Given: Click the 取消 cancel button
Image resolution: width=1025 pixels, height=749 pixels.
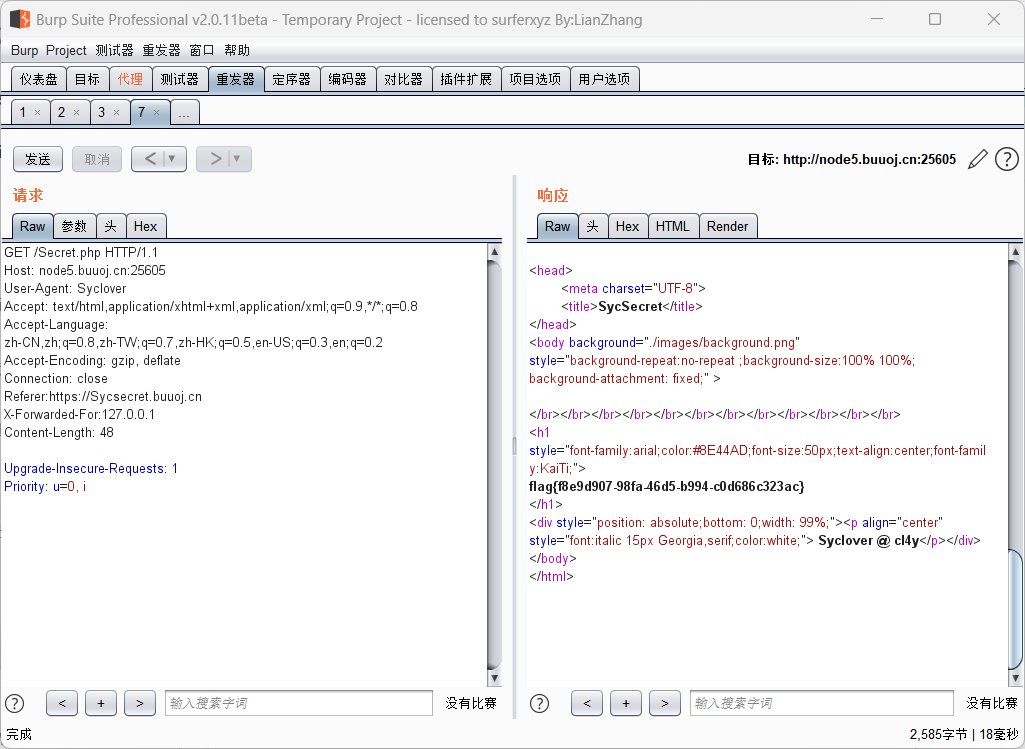Looking at the screenshot, I should 97,159.
